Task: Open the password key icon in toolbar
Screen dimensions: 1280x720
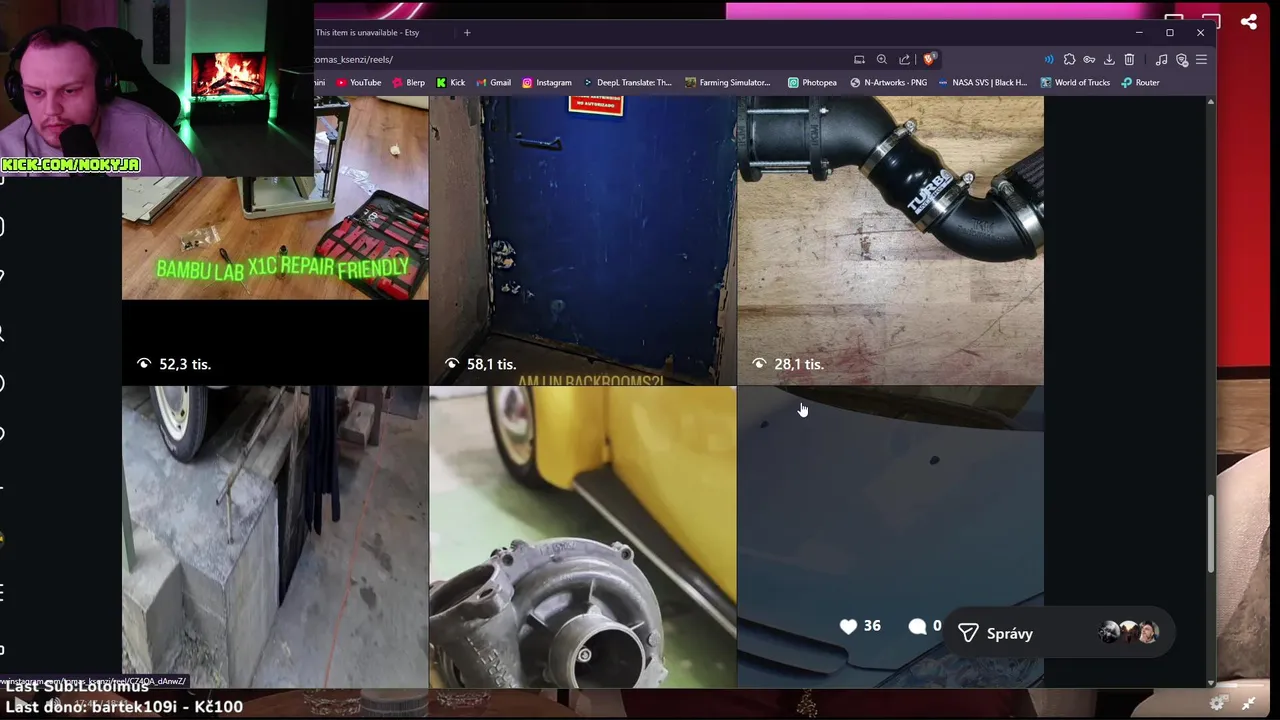Action: 1089,59
